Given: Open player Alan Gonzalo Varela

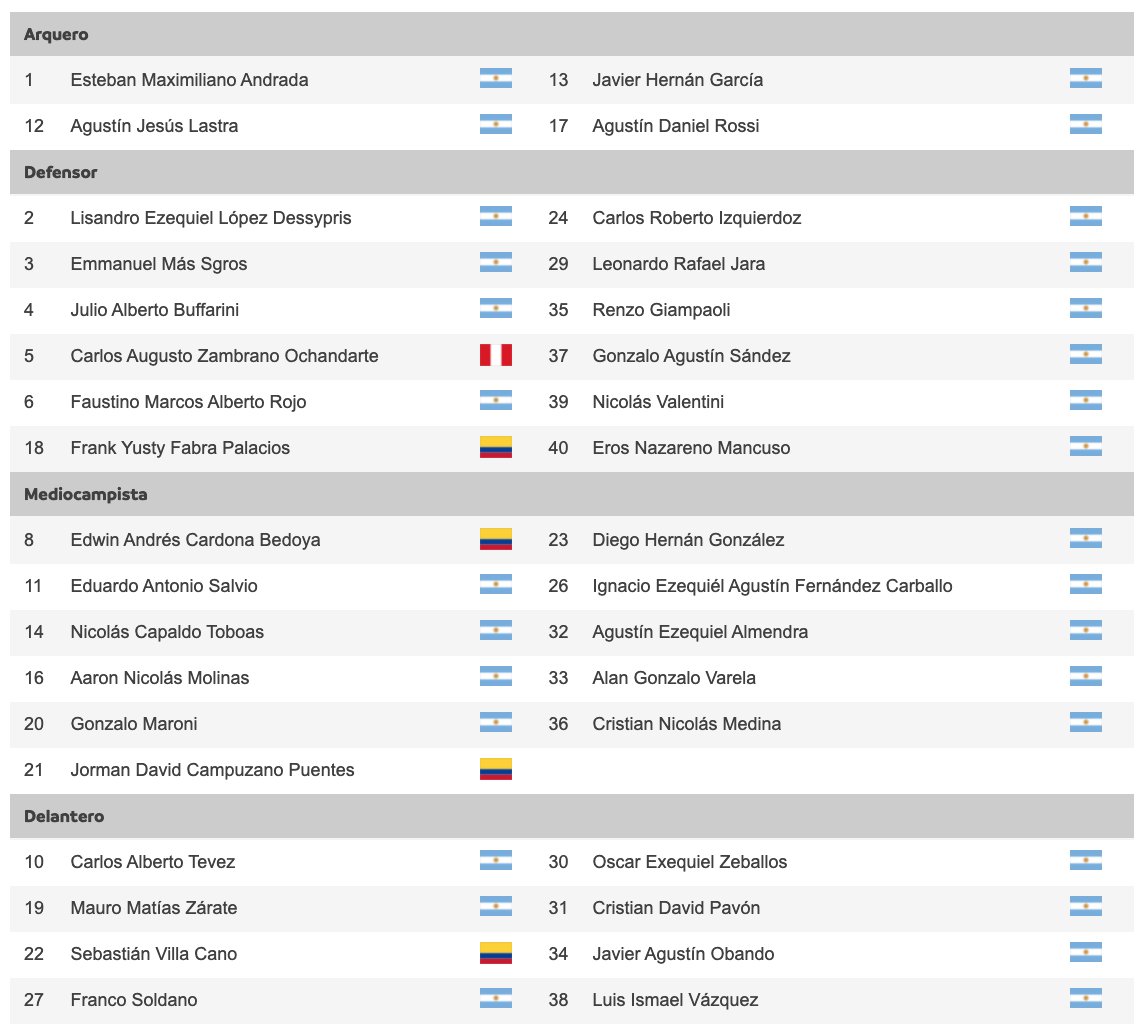Looking at the screenshot, I should [x=674, y=678].
